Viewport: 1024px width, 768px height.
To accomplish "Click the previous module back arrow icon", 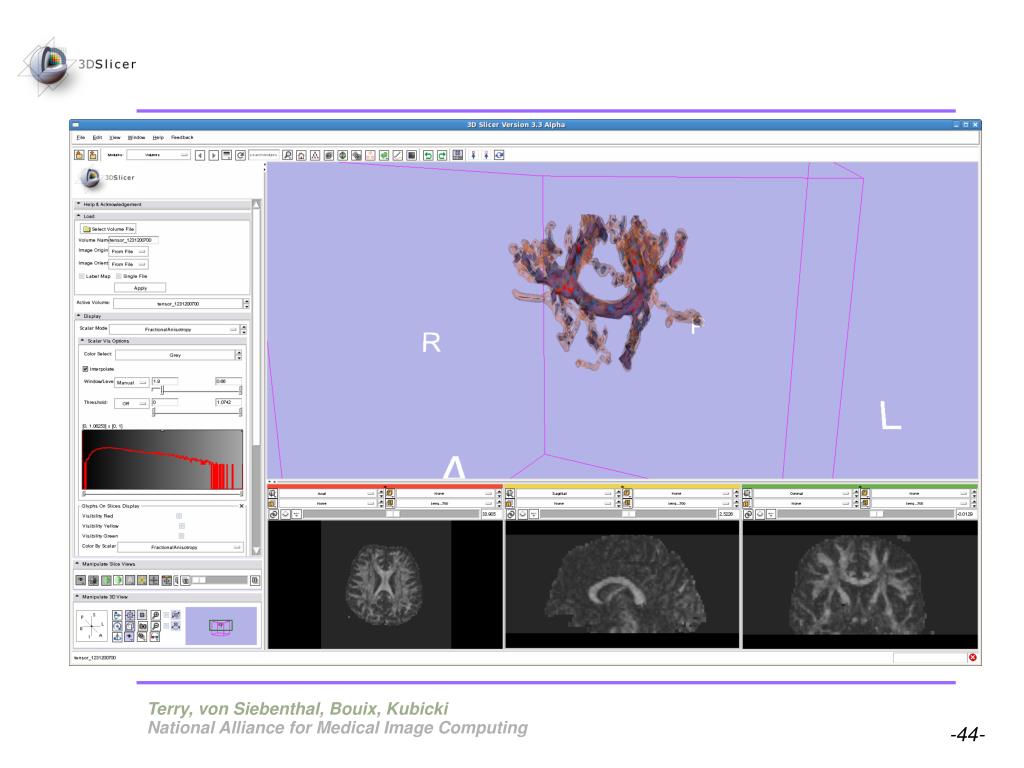I will click(200, 155).
